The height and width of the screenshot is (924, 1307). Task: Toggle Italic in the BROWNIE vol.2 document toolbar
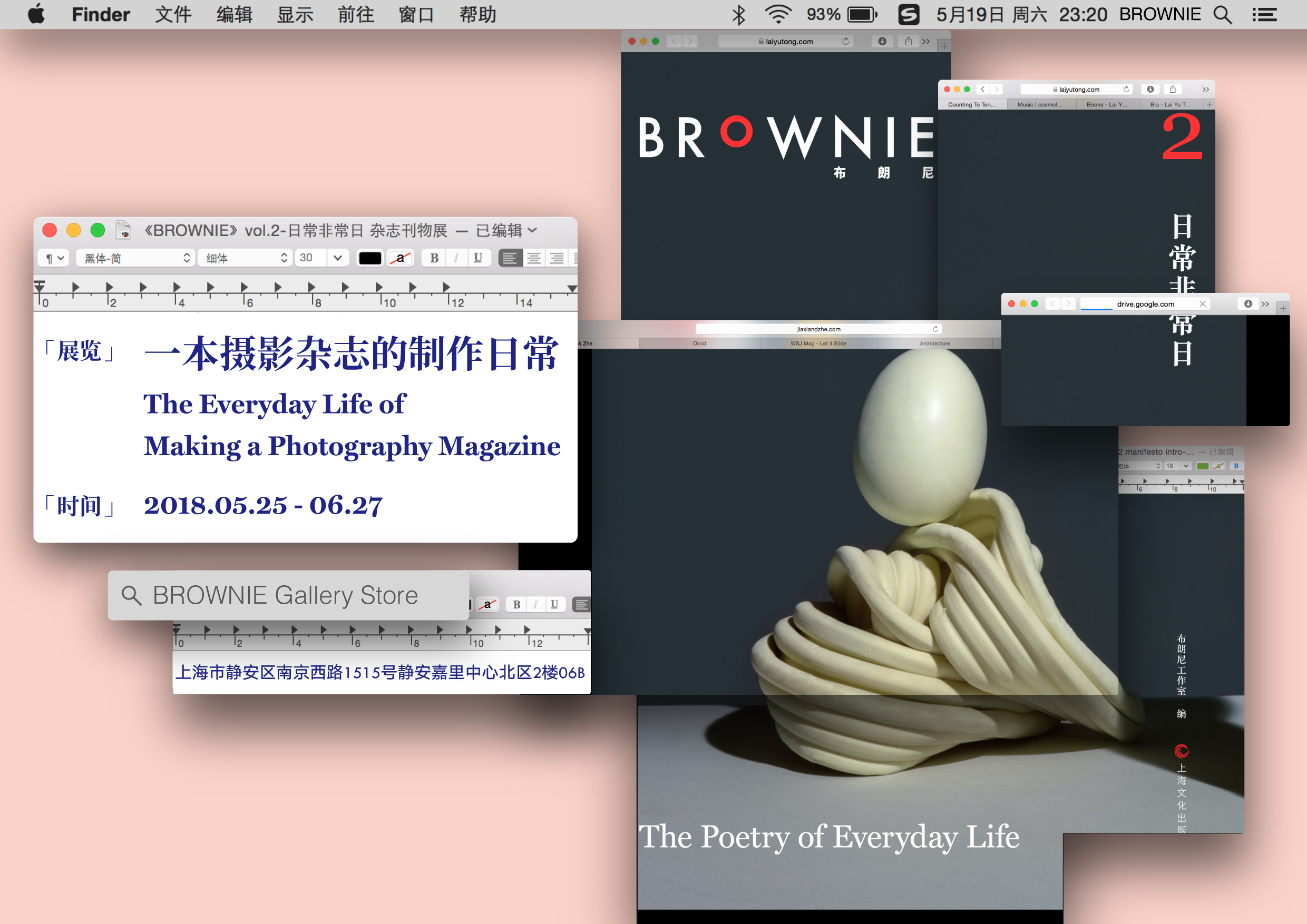(x=456, y=258)
